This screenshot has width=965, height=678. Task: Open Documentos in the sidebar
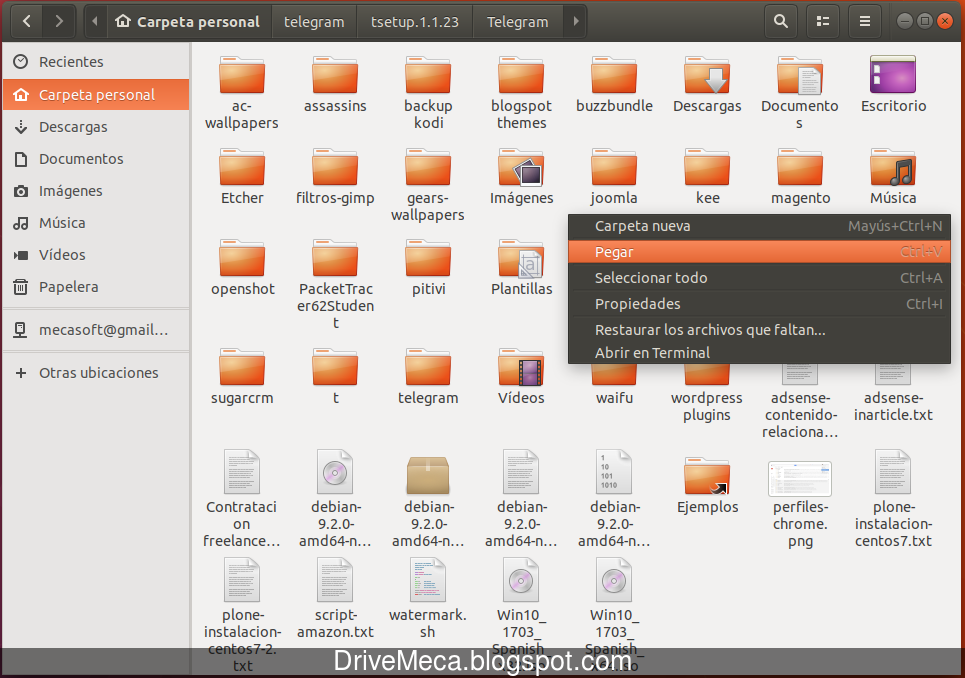tap(96, 159)
